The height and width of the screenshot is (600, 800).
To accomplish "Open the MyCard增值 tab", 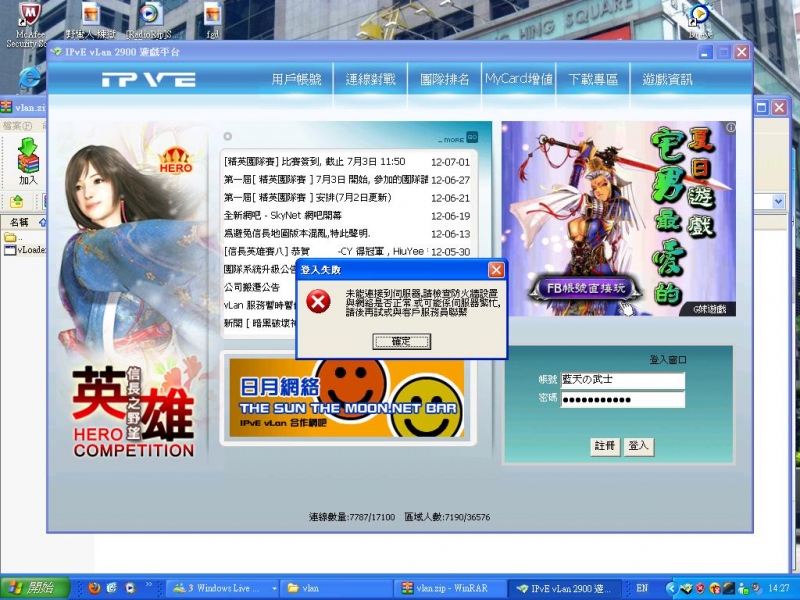I will 519,79.
